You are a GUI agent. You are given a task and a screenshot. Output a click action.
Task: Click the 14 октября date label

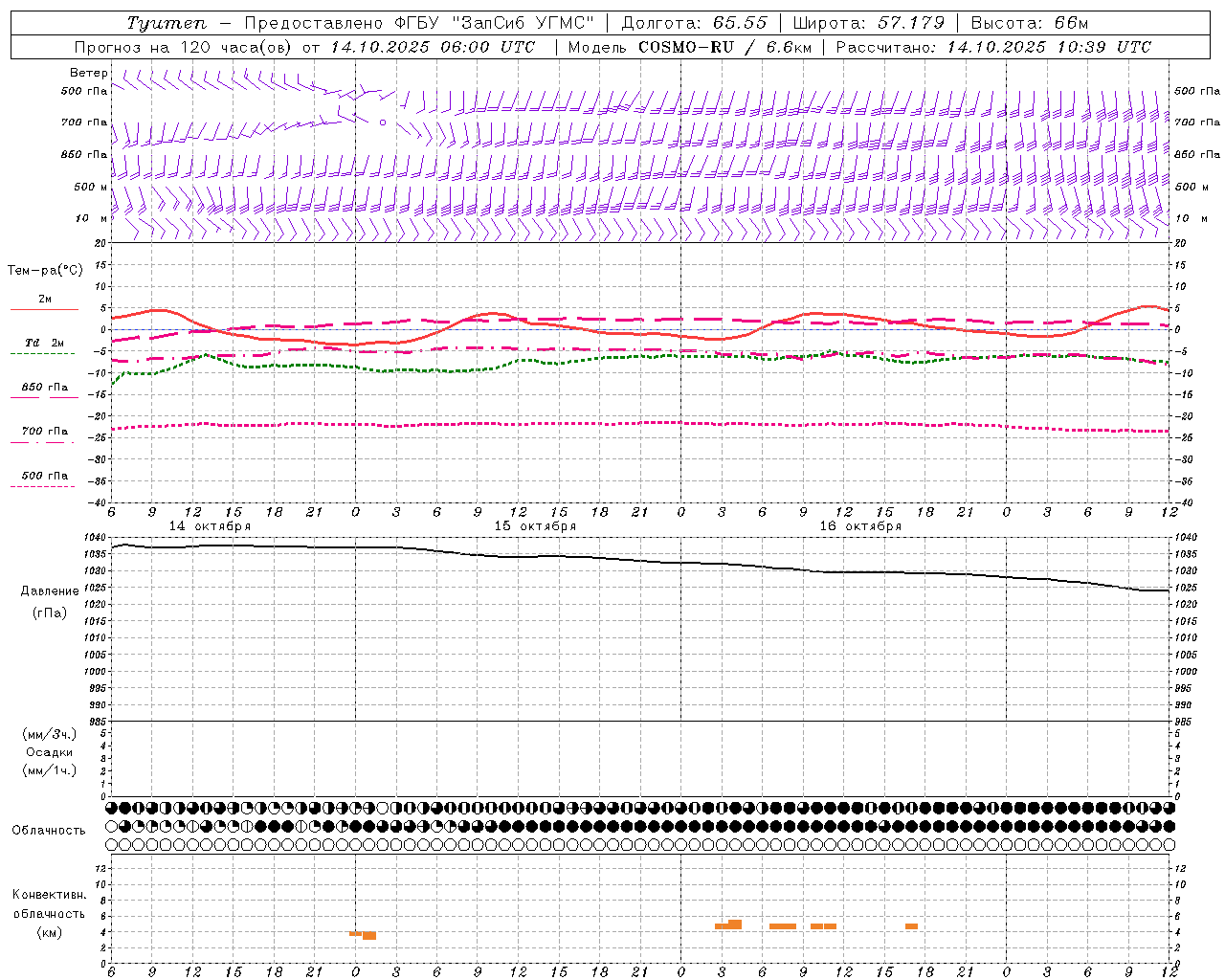(211, 526)
